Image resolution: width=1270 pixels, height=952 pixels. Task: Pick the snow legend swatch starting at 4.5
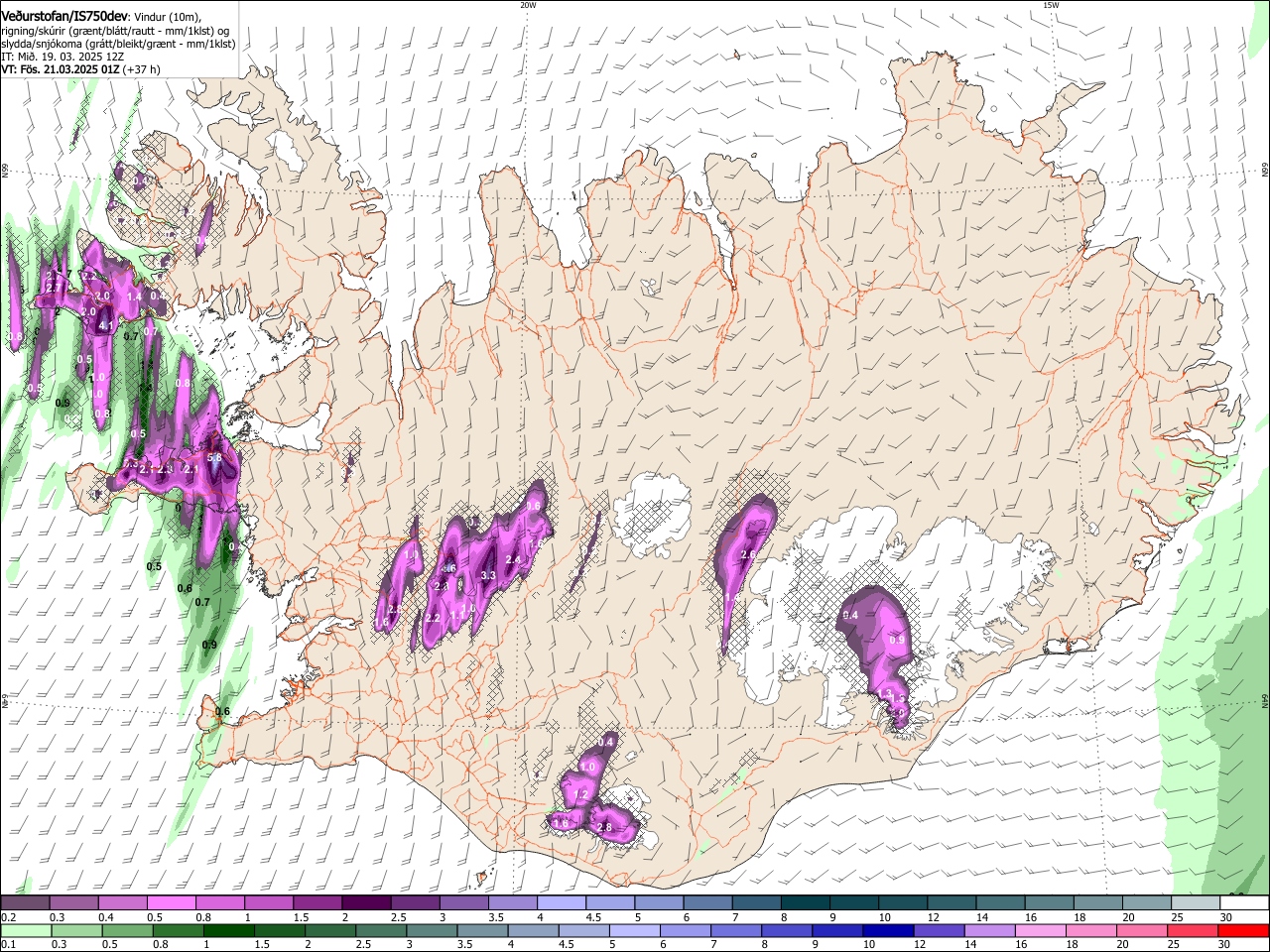tap(608, 903)
